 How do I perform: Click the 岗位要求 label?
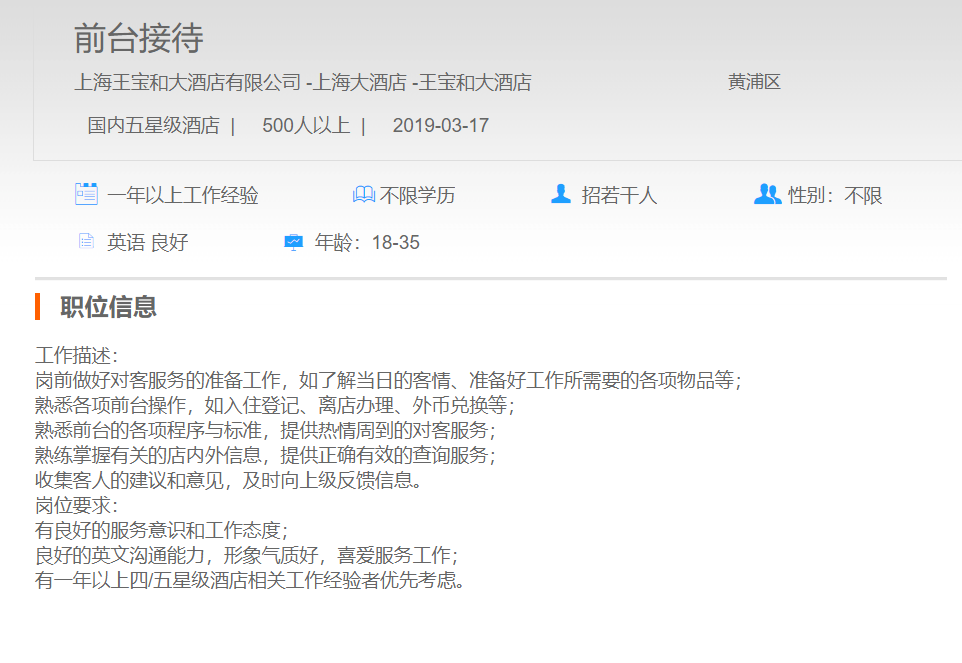pyautogui.click(x=76, y=506)
